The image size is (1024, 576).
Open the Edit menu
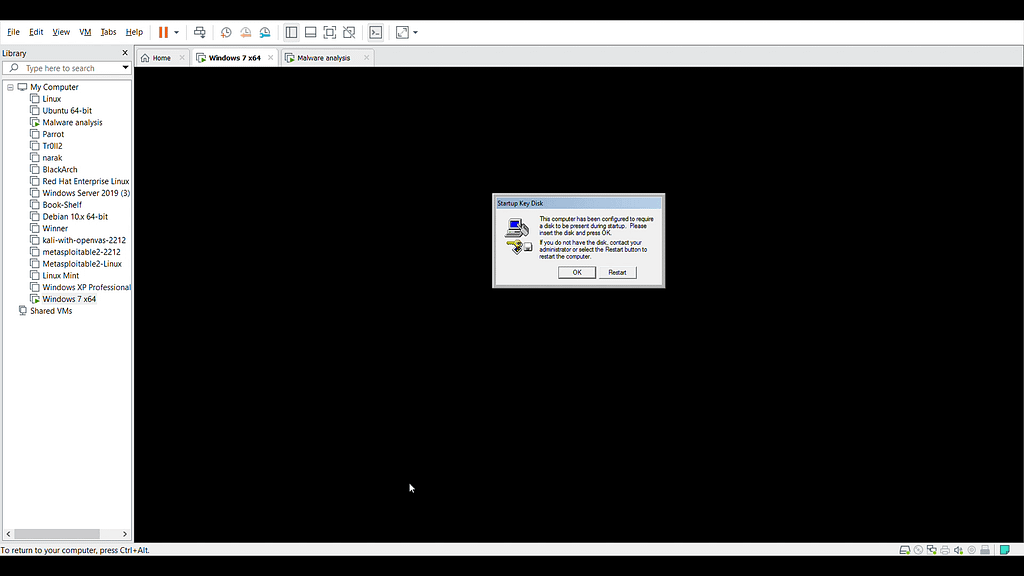[x=36, y=32]
